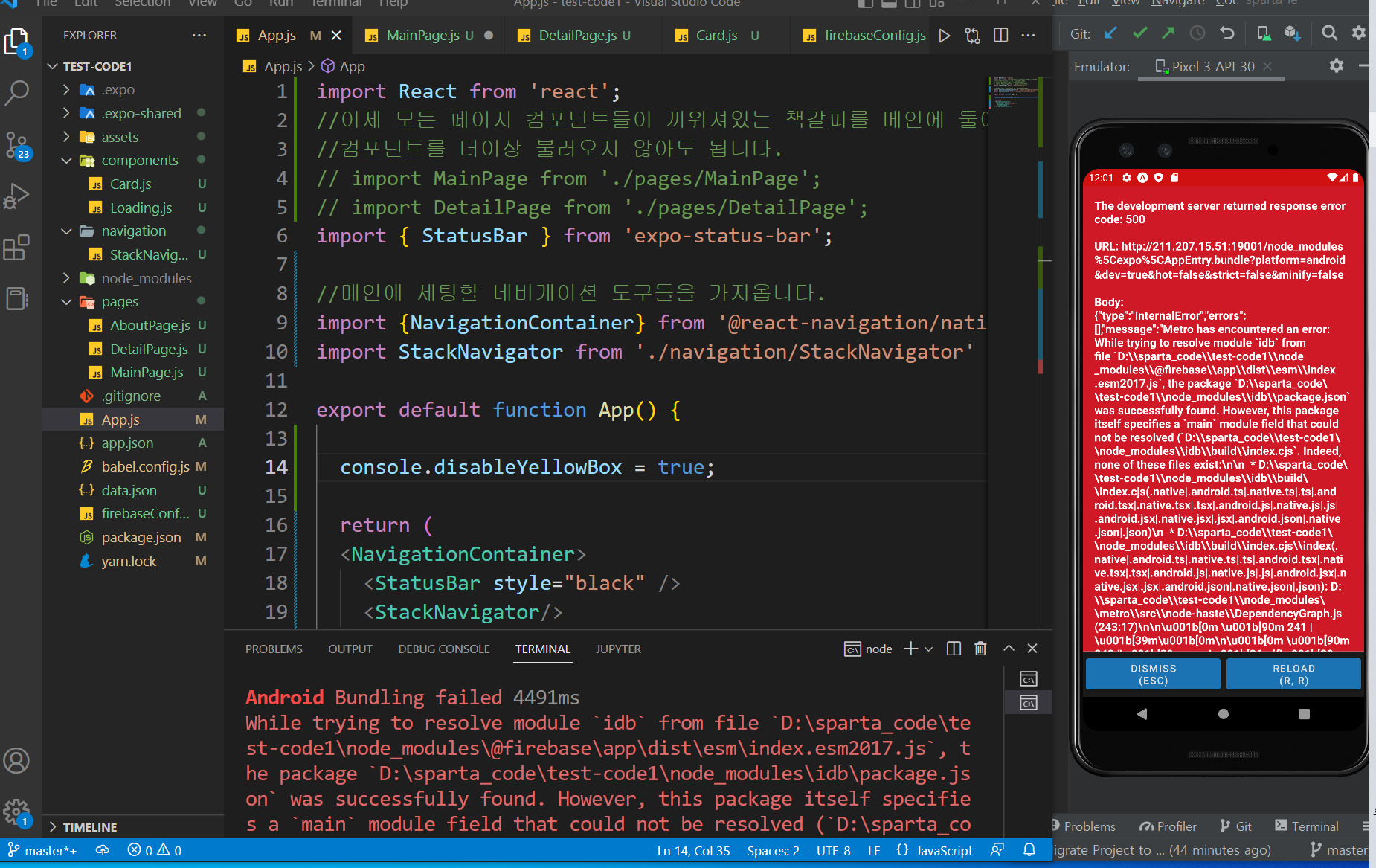Switch to the MainPage.js editor tab
Viewport: 1376px width, 868px height.
428,36
